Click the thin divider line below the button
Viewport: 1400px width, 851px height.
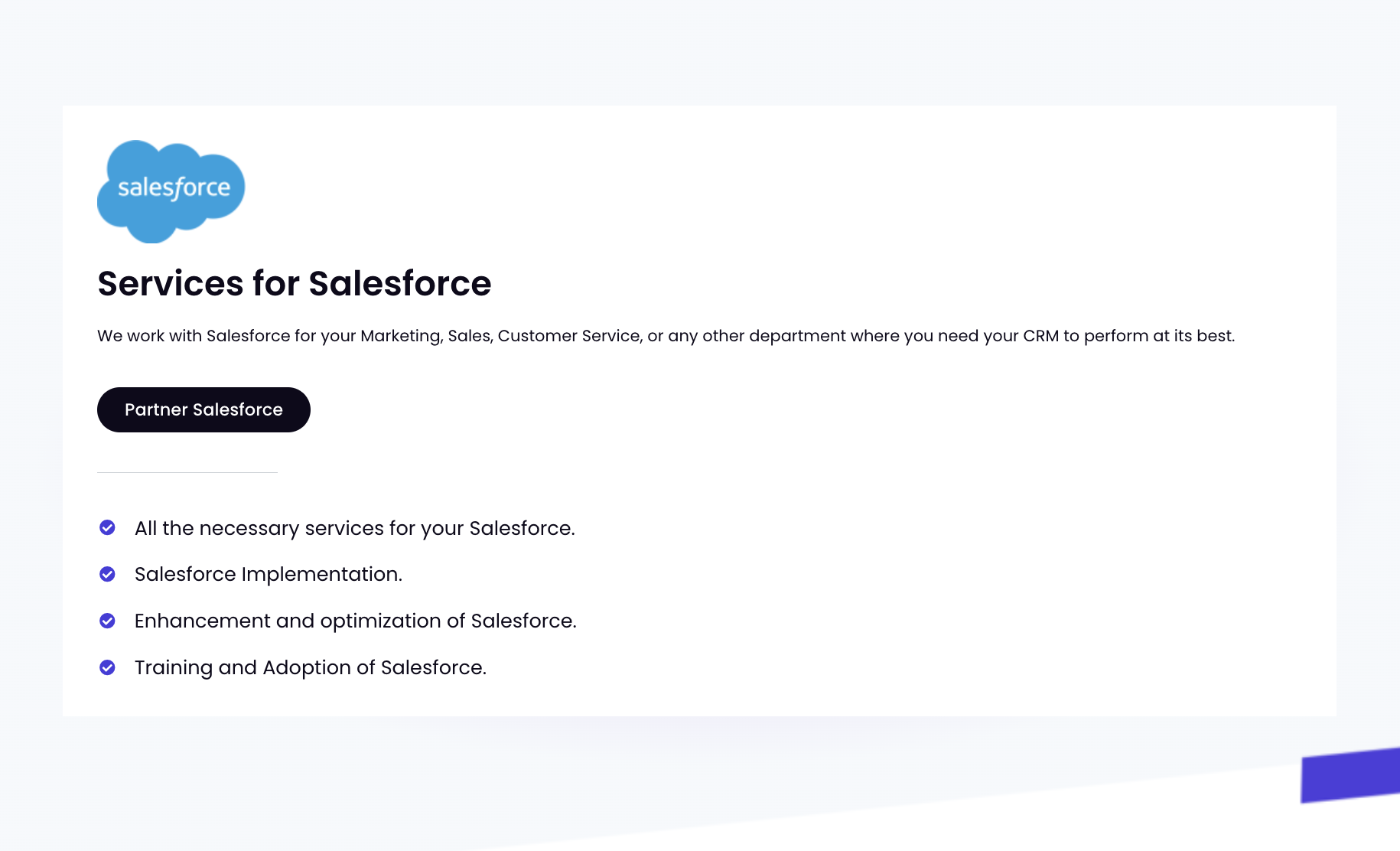click(187, 472)
